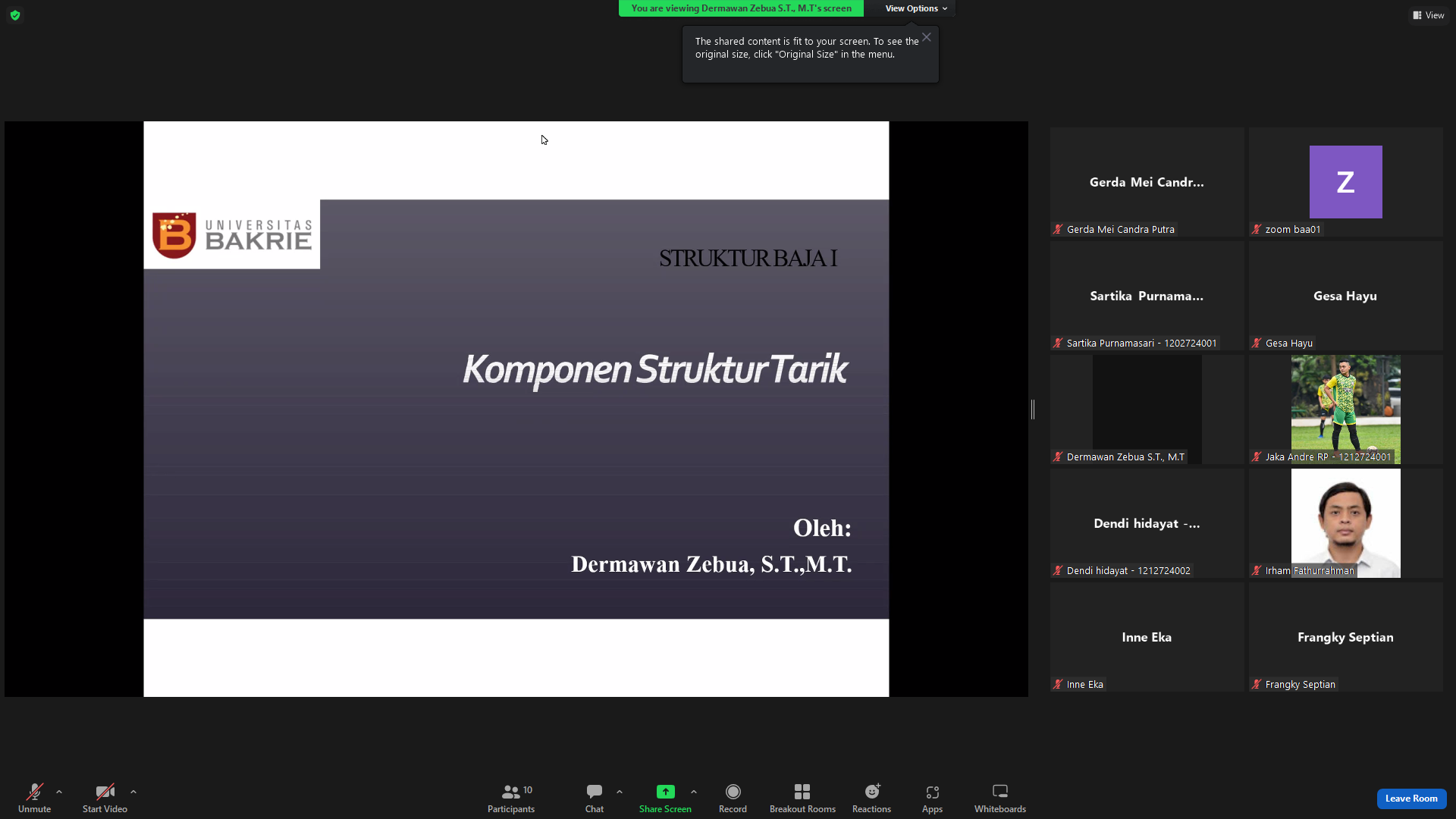This screenshot has width=1456, height=819.
Task: Open the View layout menu
Action: (1429, 15)
